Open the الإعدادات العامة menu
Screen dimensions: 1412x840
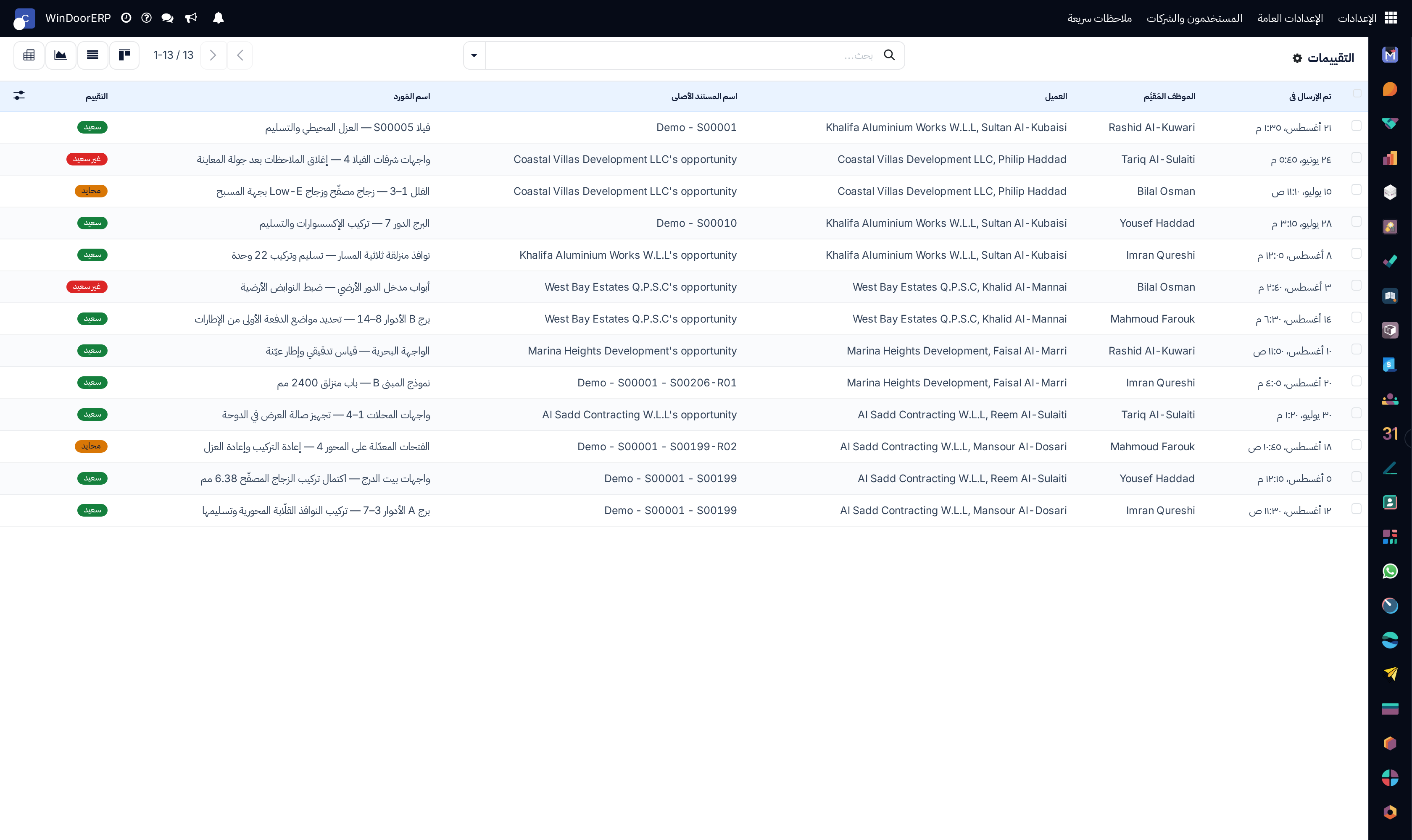point(1290,18)
